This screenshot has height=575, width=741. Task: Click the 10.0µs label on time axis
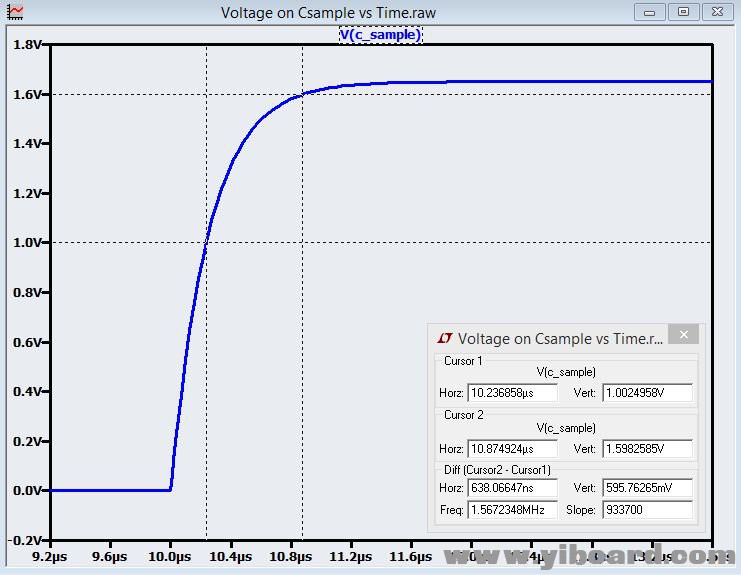point(170,556)
